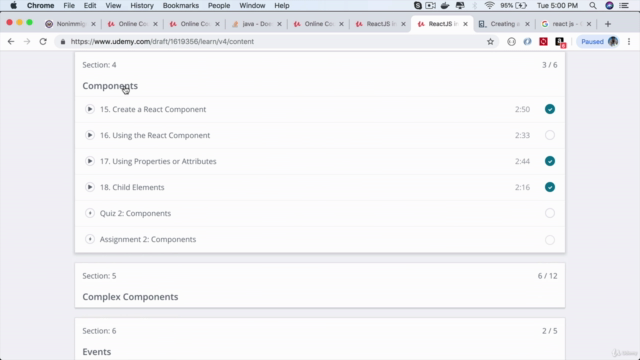Expand Section 5 Complex Components
This screenshot has width=640, height=360.
point(320,286)
